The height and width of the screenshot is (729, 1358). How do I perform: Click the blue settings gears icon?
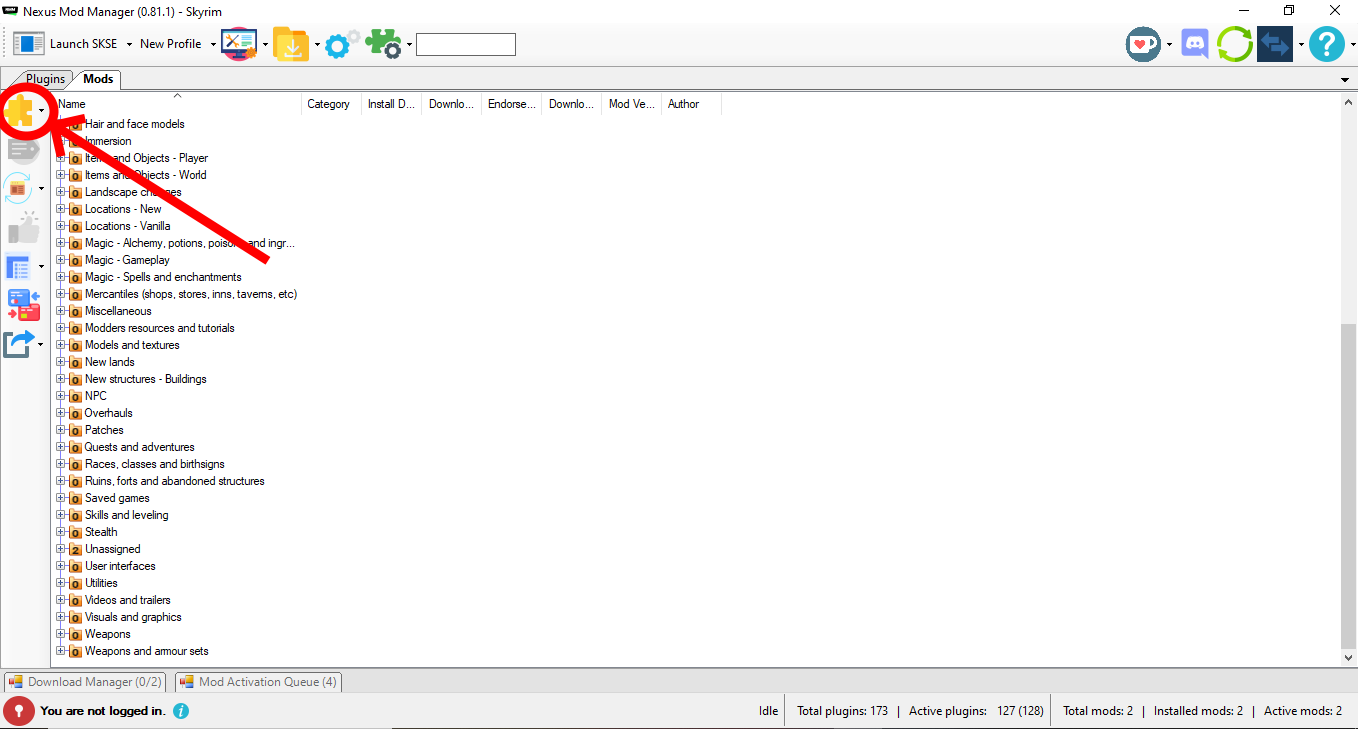point(342,44)
